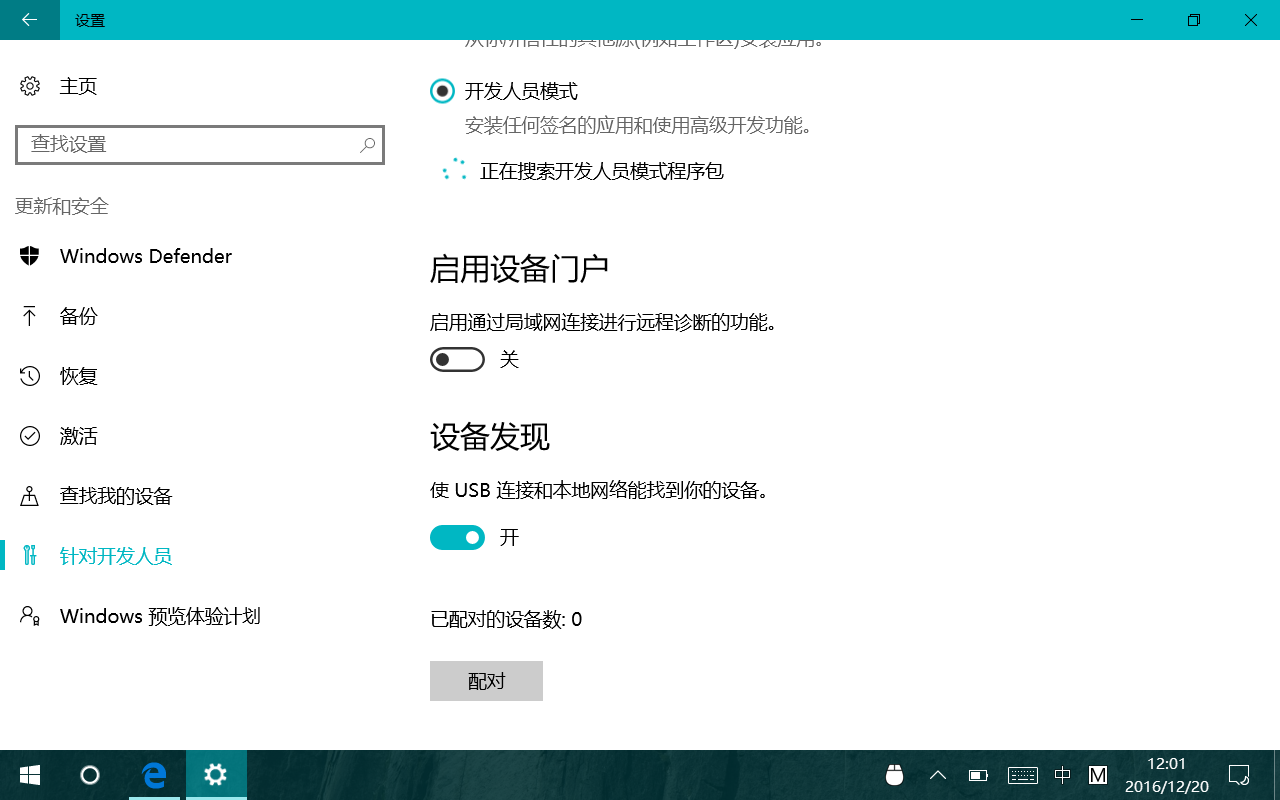Open the Recovery history icon
This screenshot has height=800, width=1280.
pos(30,376)
